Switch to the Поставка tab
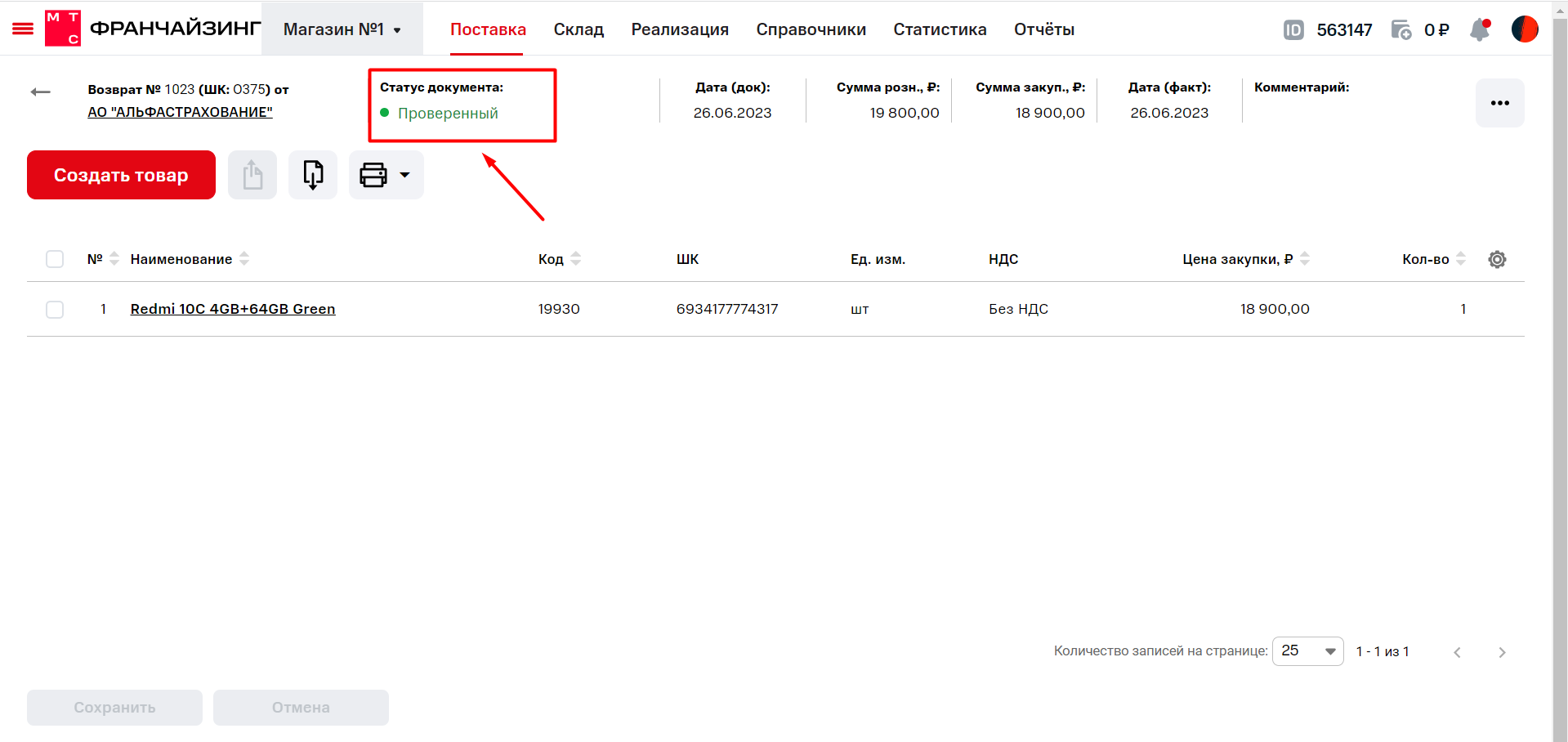The image size is (1568, 742). [x=488, y=29]
